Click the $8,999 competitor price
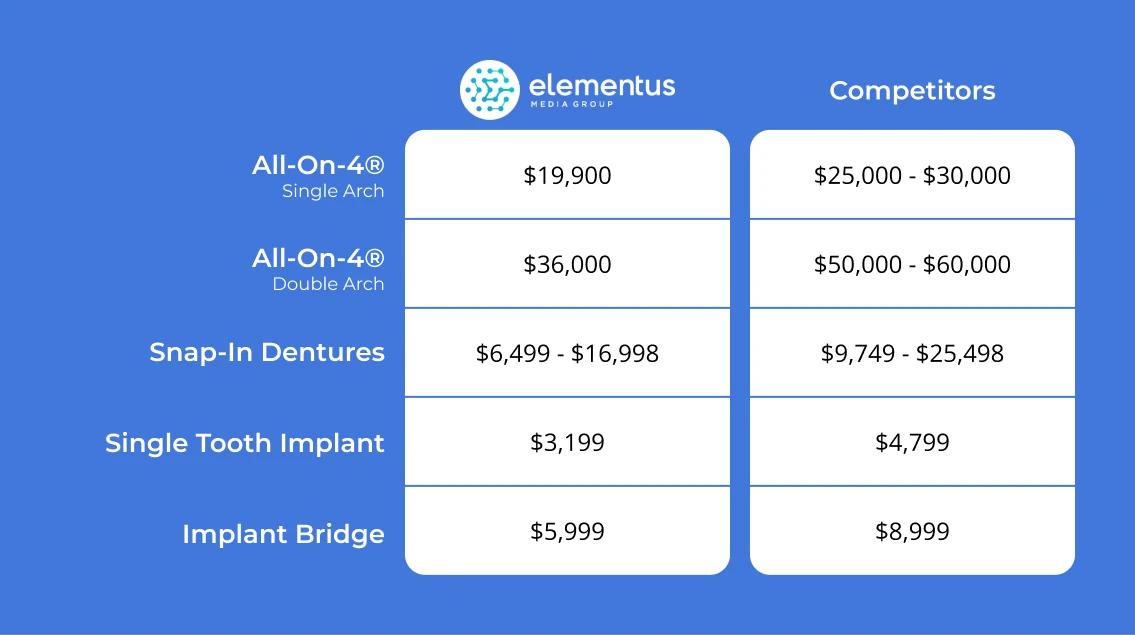 (912, 531)
